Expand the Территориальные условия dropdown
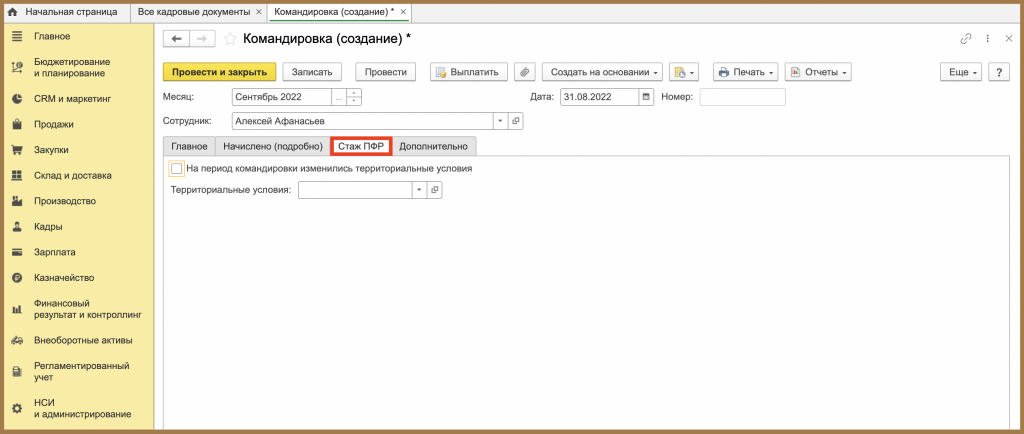 click(419, 190)
